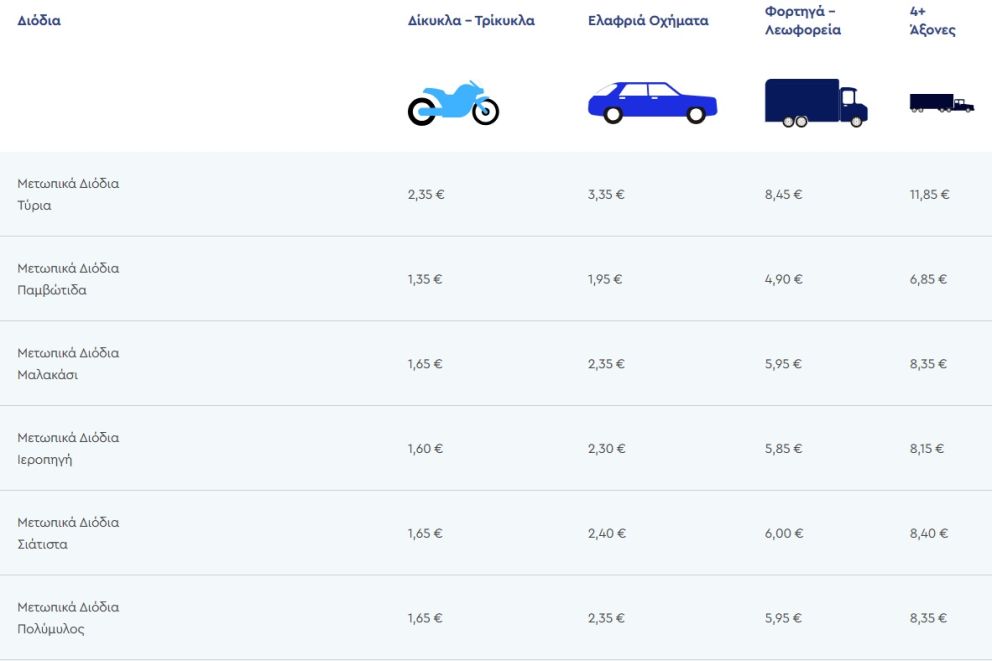Click the Φορτηγά – Λεωφορεία column header

(x=802, y=21)
